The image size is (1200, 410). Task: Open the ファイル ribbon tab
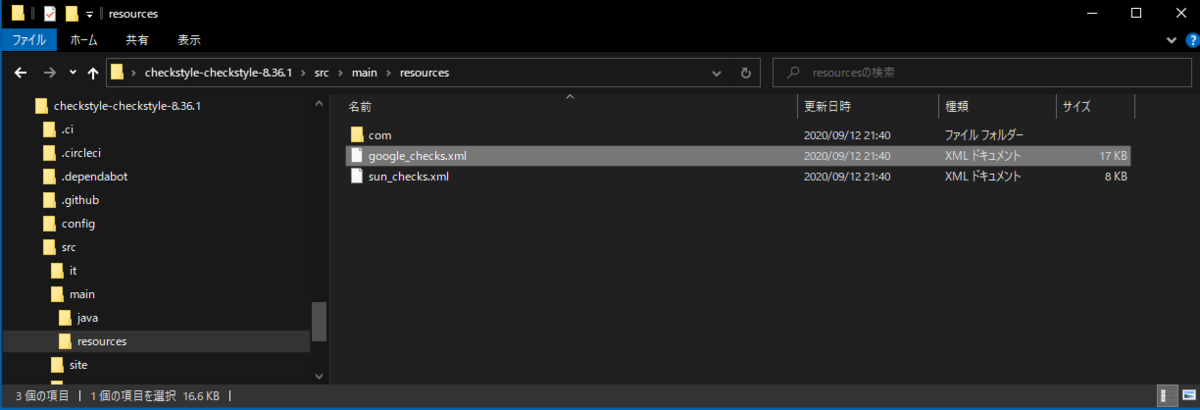(x=29, y=40)
